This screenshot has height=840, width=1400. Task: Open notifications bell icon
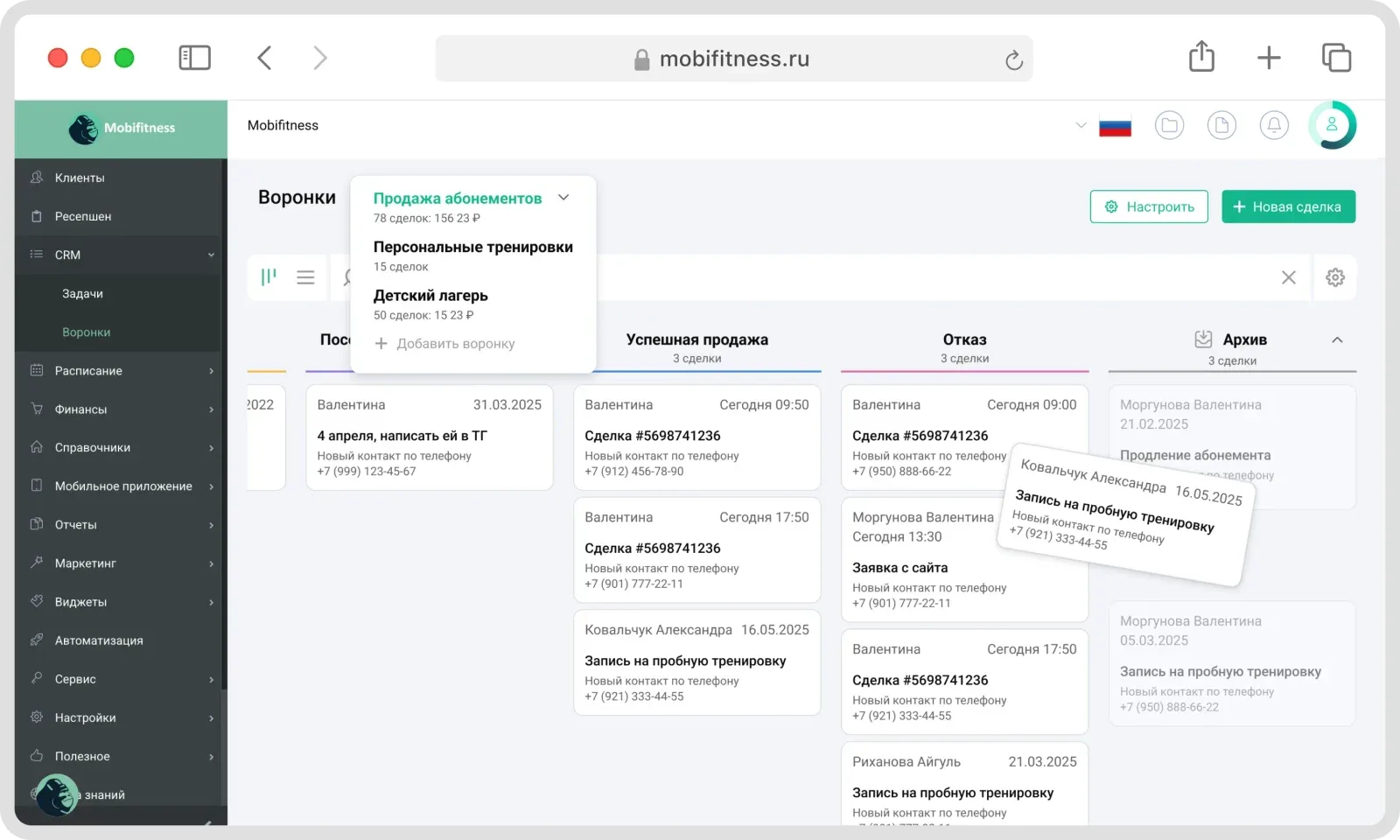click(1274, 125)
